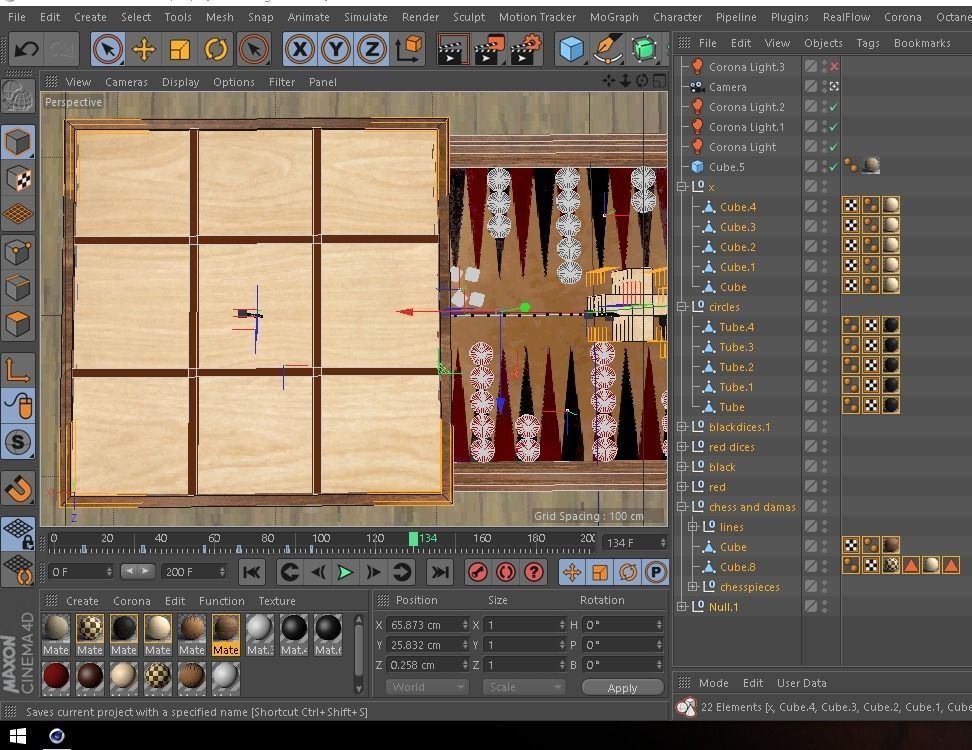The image size is (972, 750).
Task: Click the green Subdivision Surface generator icon
Action: tap(644, 49)
